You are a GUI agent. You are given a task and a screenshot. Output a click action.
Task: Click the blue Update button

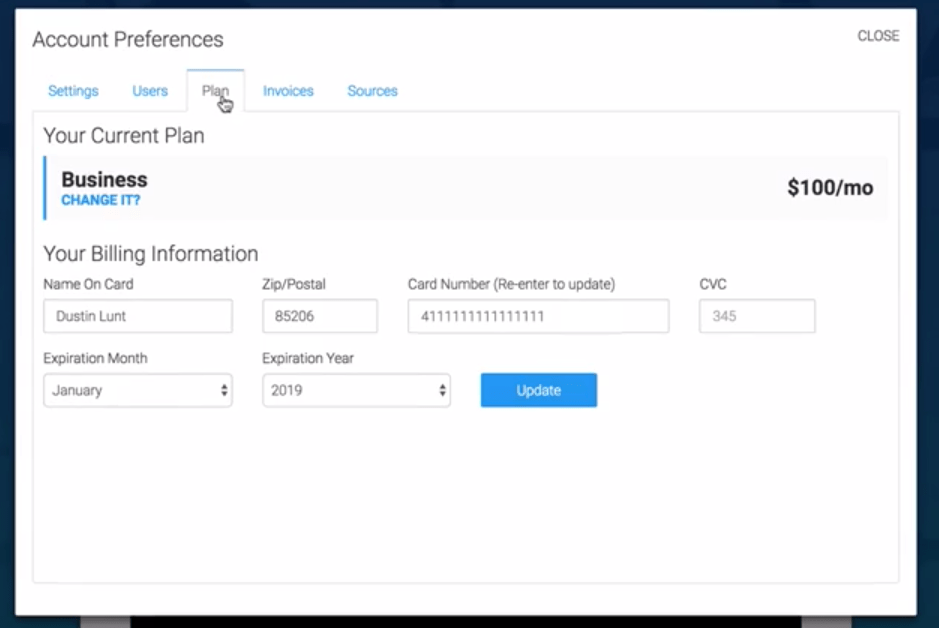(538, 390)
